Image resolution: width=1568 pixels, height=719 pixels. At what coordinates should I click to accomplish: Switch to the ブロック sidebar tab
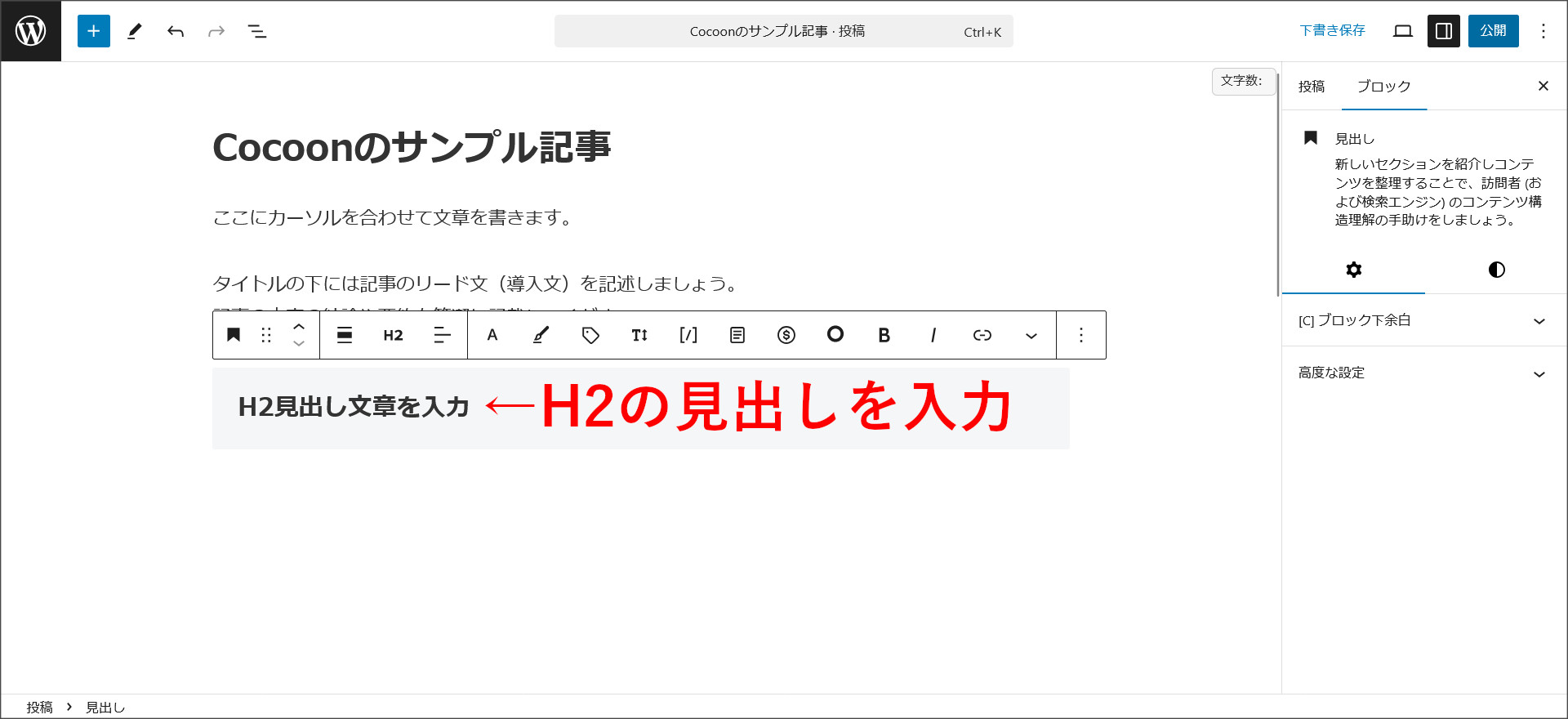(1384, 87)
